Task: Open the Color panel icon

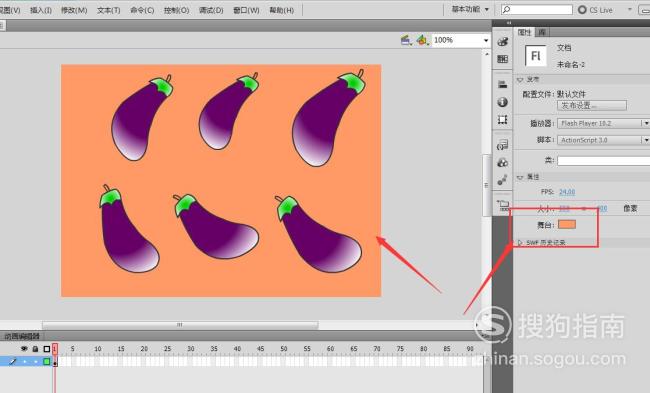Action: pos(502,41)
